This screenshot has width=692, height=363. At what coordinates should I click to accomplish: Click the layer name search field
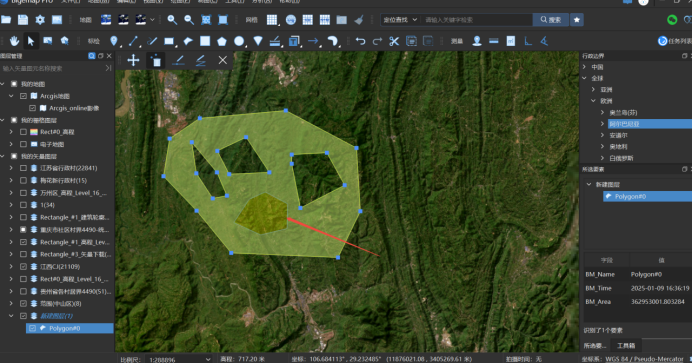click(x=53, y=68)
